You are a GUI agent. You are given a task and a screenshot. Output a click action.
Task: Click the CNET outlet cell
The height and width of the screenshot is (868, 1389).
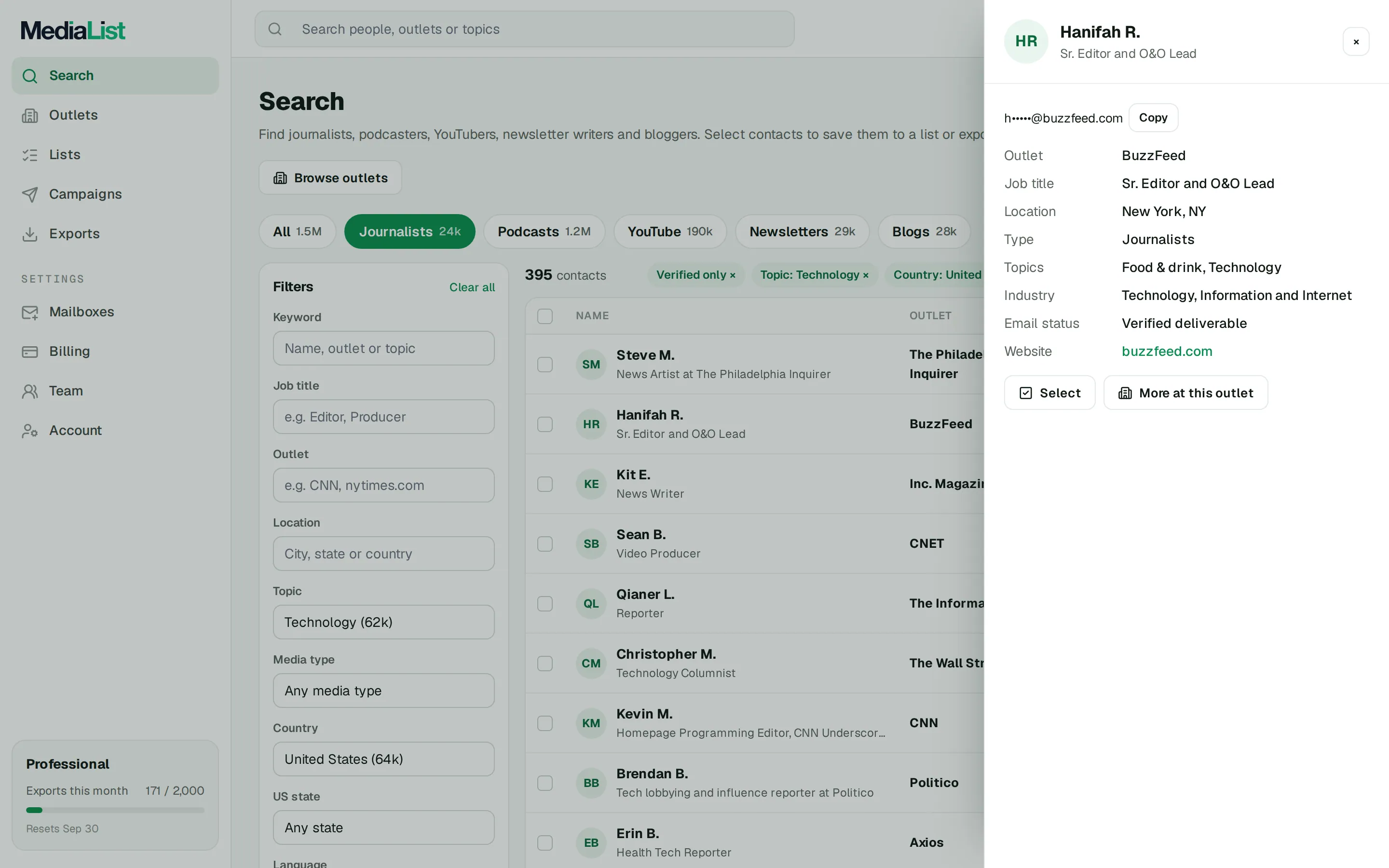click(926, 543)
